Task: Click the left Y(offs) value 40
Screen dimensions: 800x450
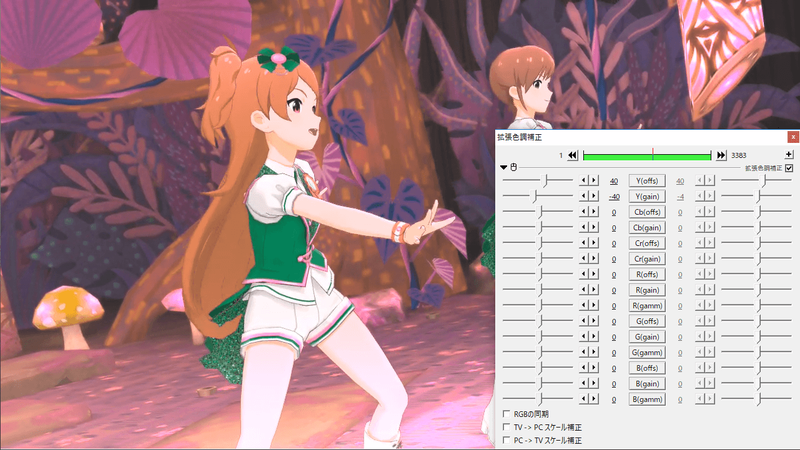Action: coord(614,181)
